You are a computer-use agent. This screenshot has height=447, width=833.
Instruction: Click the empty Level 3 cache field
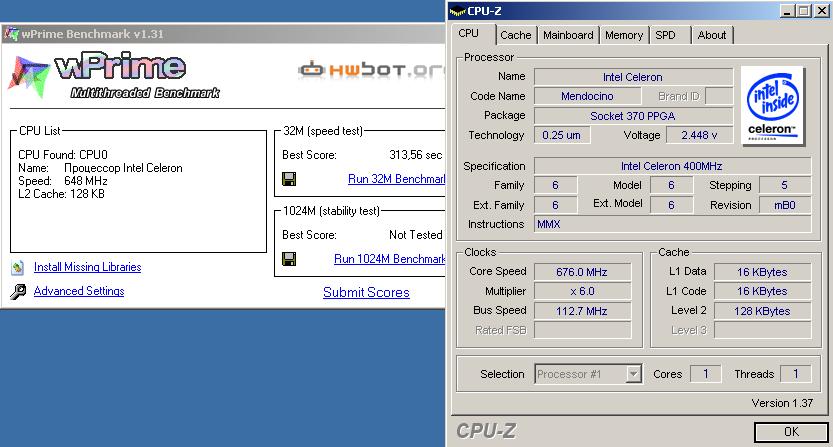click(x=762, y=330)
